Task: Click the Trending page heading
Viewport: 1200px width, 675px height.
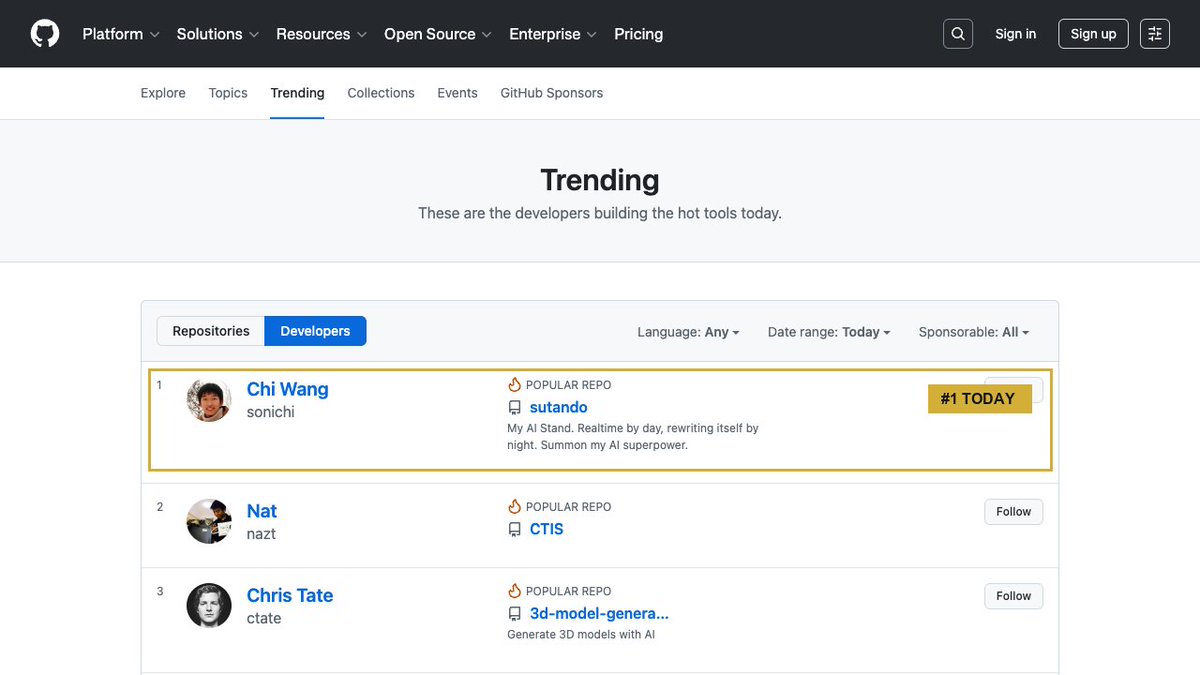Action: coord(600,180)
